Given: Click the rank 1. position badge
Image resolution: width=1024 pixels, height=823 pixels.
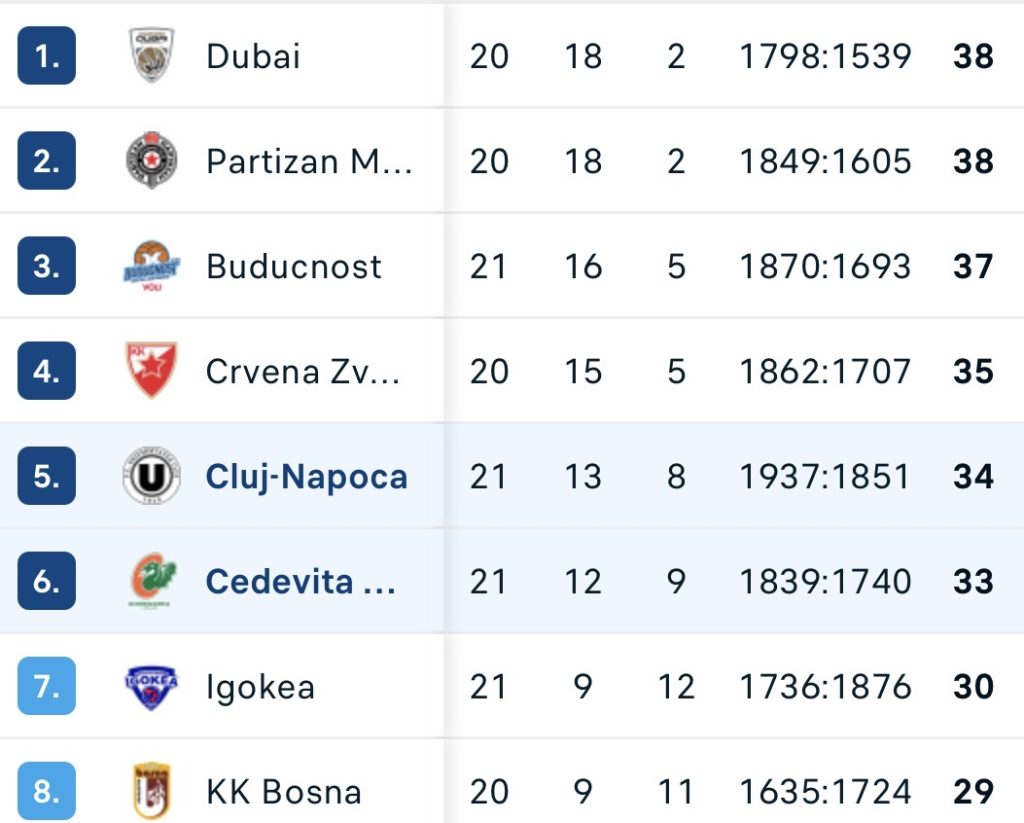Looking at the screenshot, I should (46, 56).
